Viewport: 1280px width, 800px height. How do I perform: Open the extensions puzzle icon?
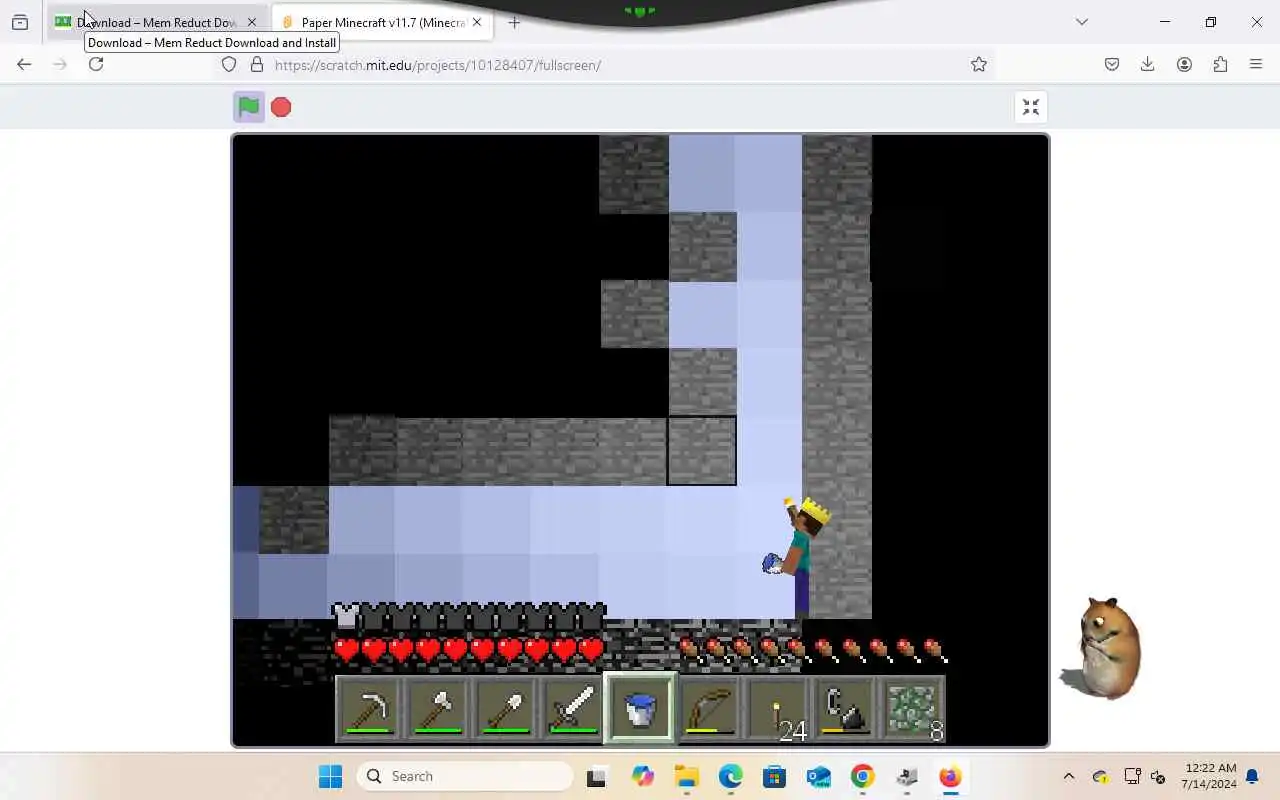(x=1220, y=64)
